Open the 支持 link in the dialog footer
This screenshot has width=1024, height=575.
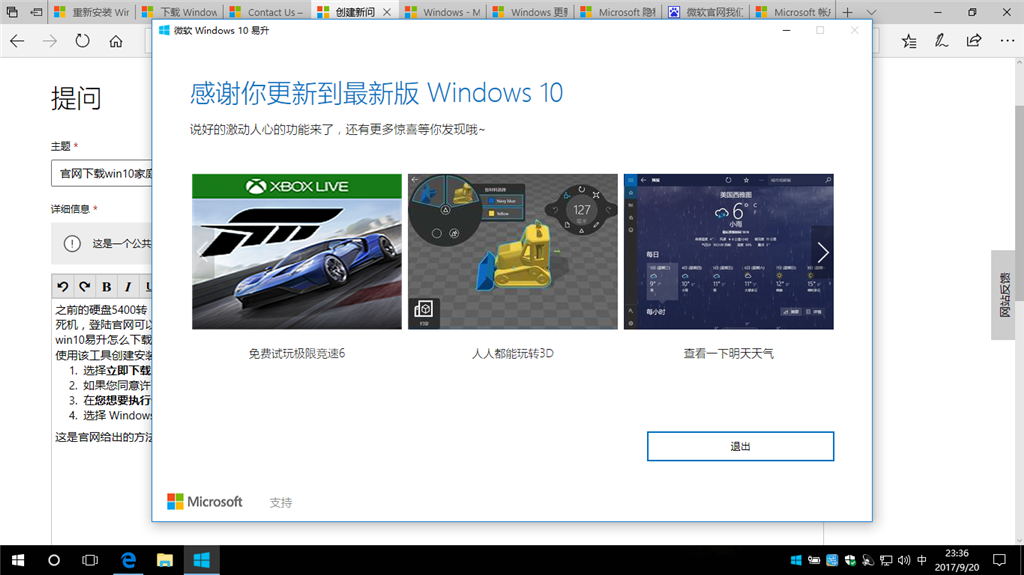pyautogui.click(x=281, y=502)
